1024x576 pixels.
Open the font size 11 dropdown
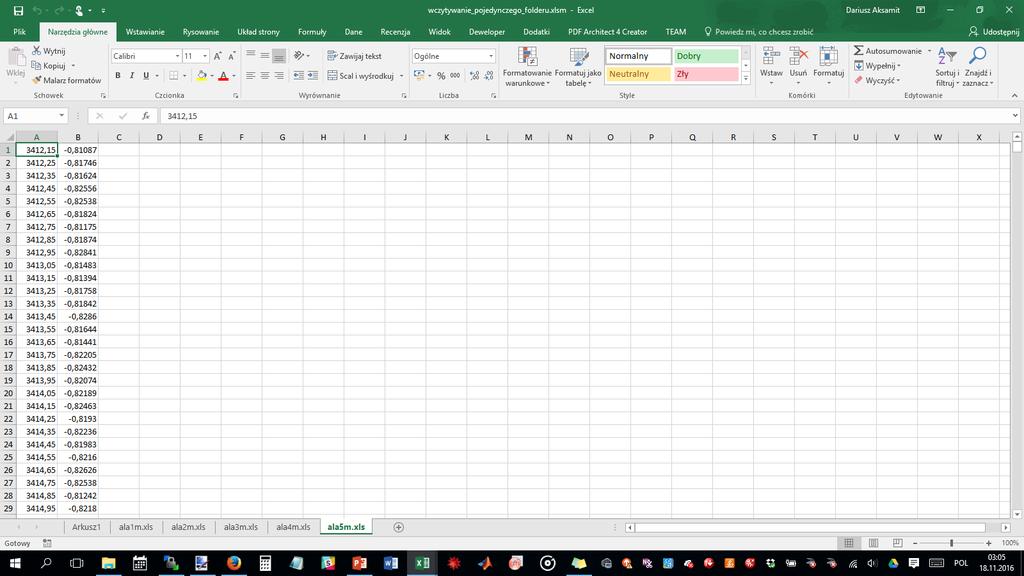[204, 56]
